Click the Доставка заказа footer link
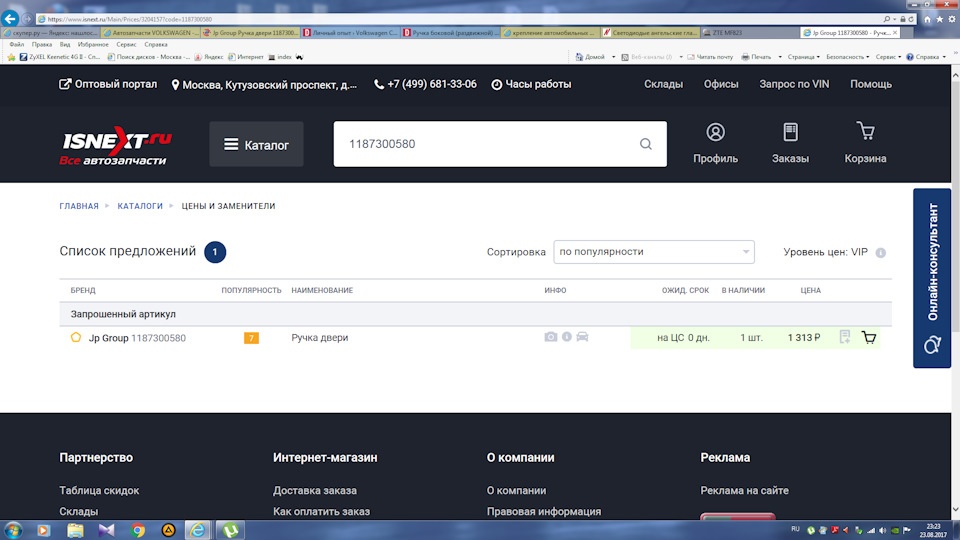This screenshot has height=540, width=960. pos(314,491)
